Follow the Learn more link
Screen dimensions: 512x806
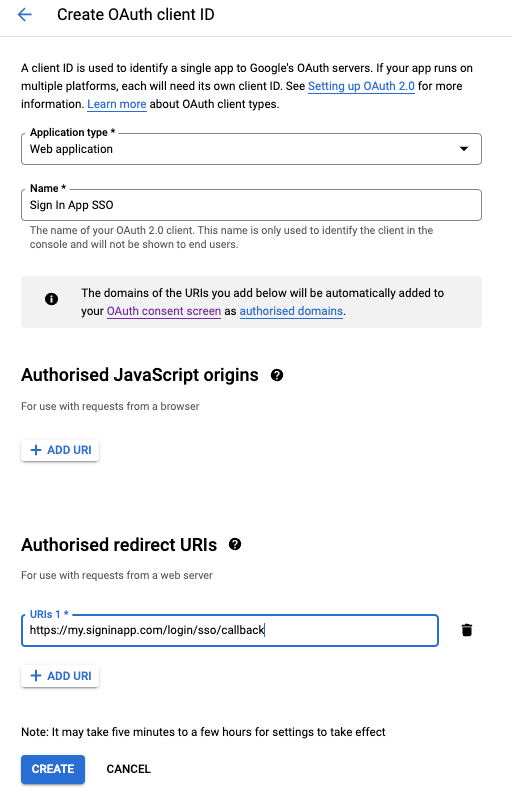tap(117, 104)
